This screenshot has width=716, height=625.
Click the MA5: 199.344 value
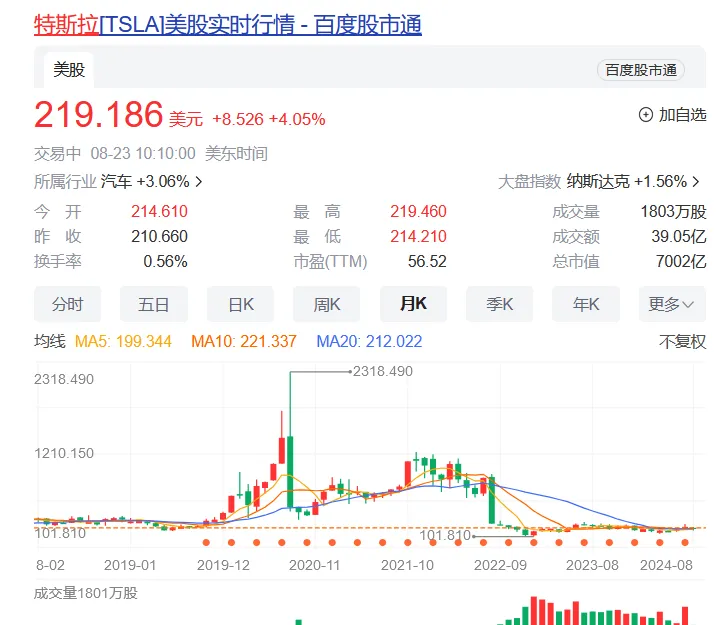[x=123, y=341]
